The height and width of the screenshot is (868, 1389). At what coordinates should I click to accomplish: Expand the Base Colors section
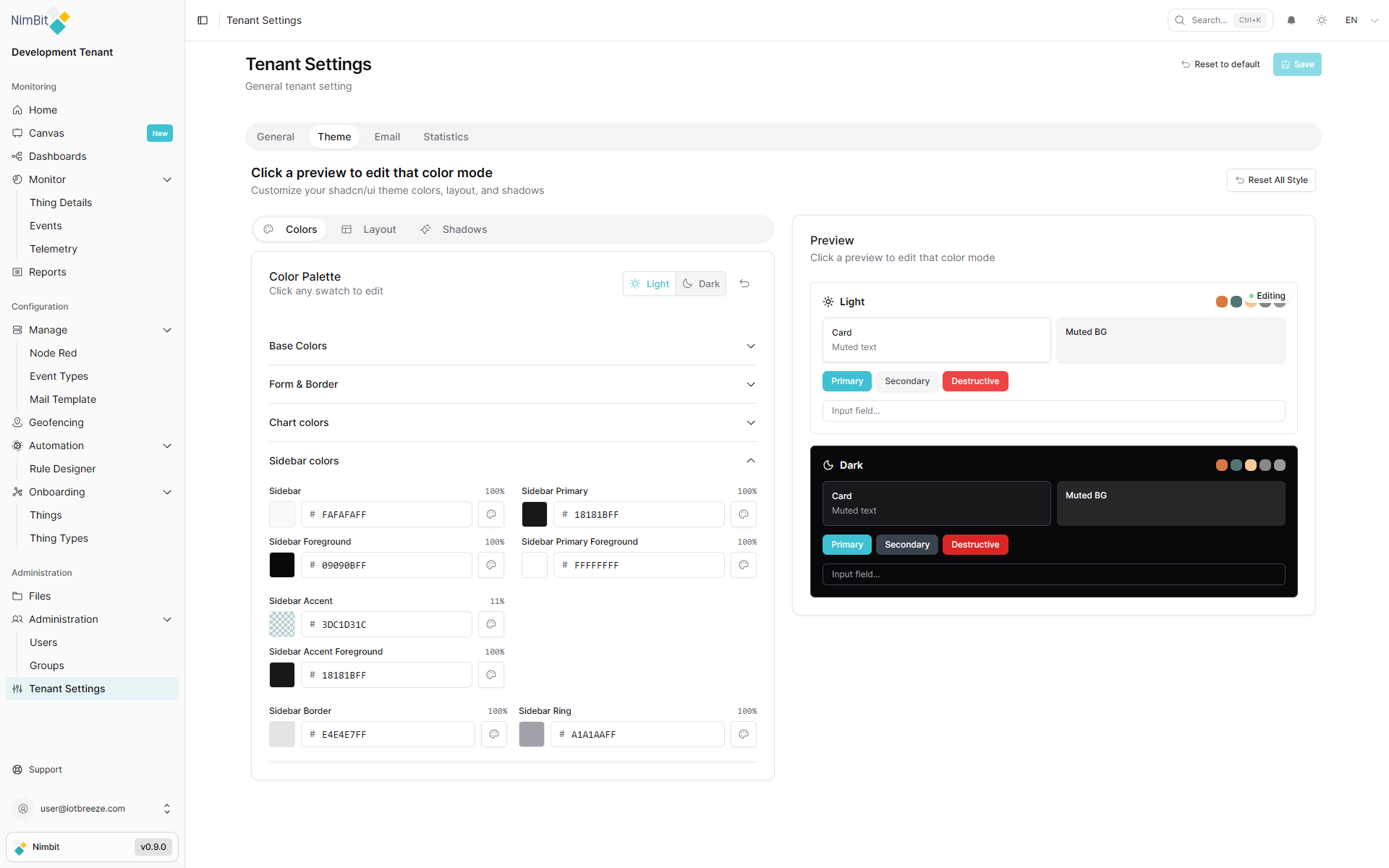512,346
